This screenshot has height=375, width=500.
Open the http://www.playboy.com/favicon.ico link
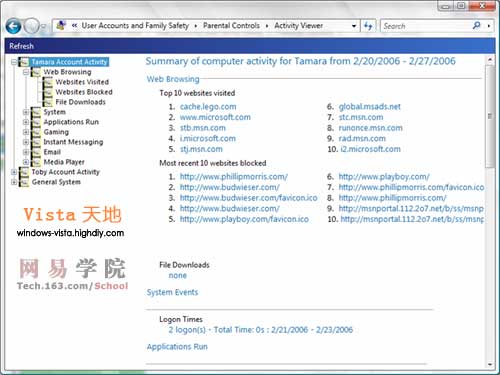click(244, 219)
